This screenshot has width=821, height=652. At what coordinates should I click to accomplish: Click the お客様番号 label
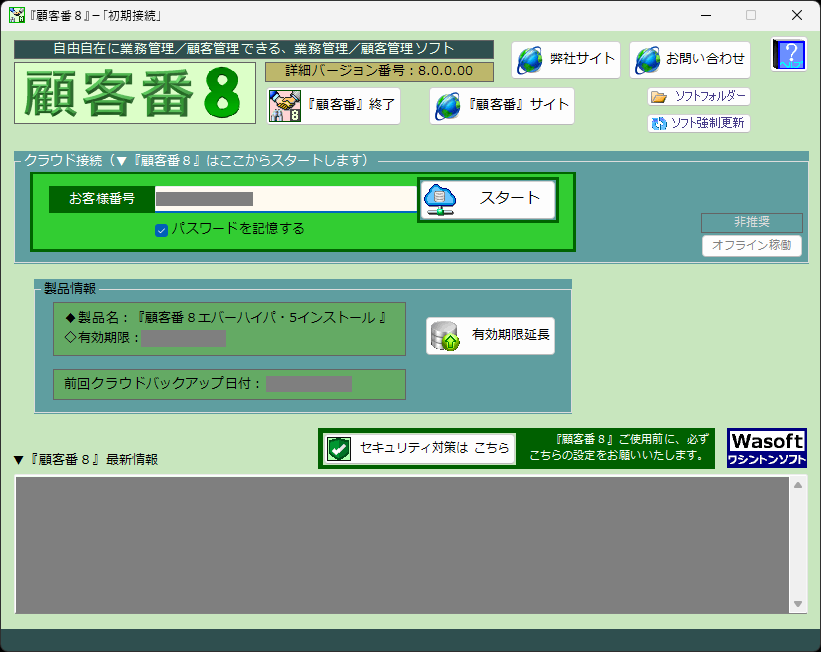102,199
